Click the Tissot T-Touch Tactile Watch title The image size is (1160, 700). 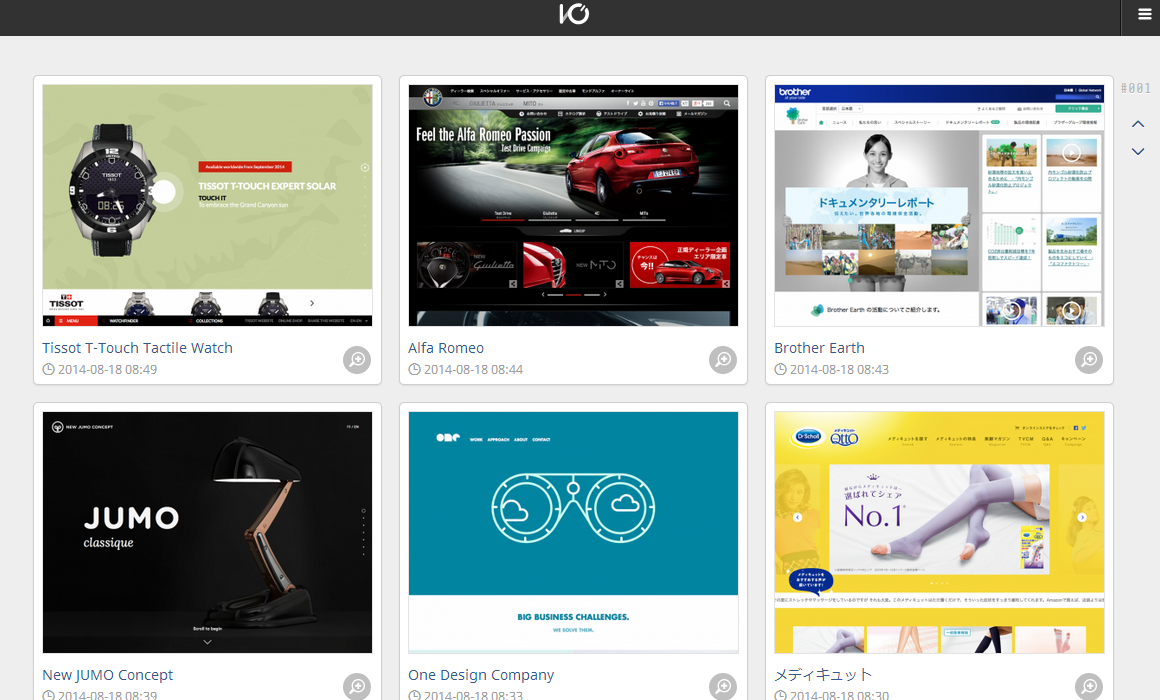pyautogui.click(x=138, y=348)
